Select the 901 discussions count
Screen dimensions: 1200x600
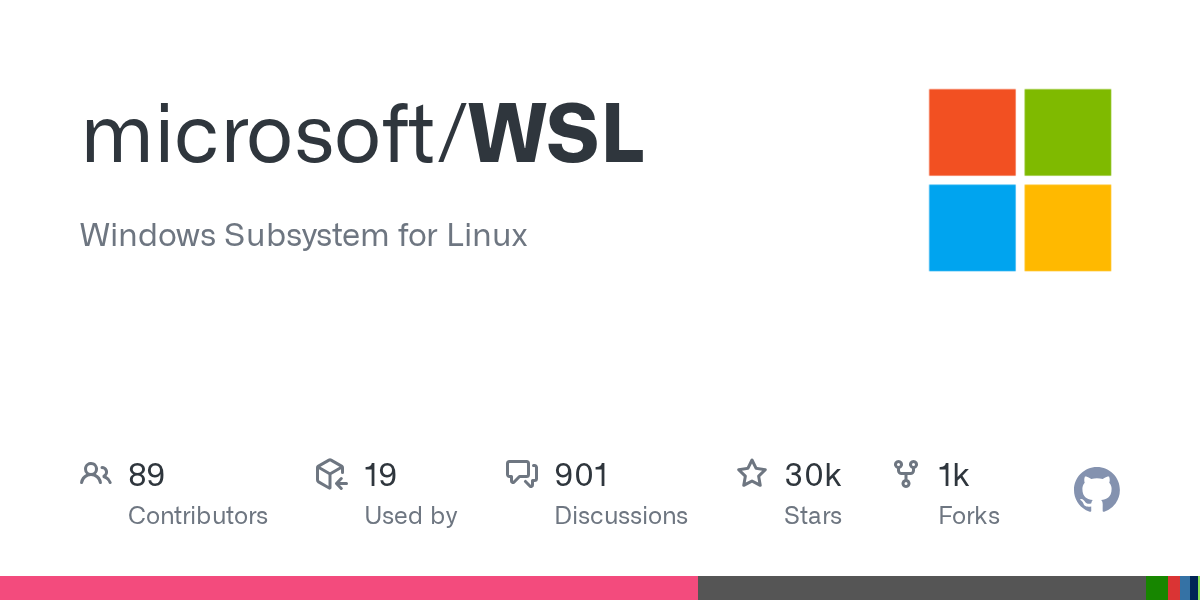[581, 475]
